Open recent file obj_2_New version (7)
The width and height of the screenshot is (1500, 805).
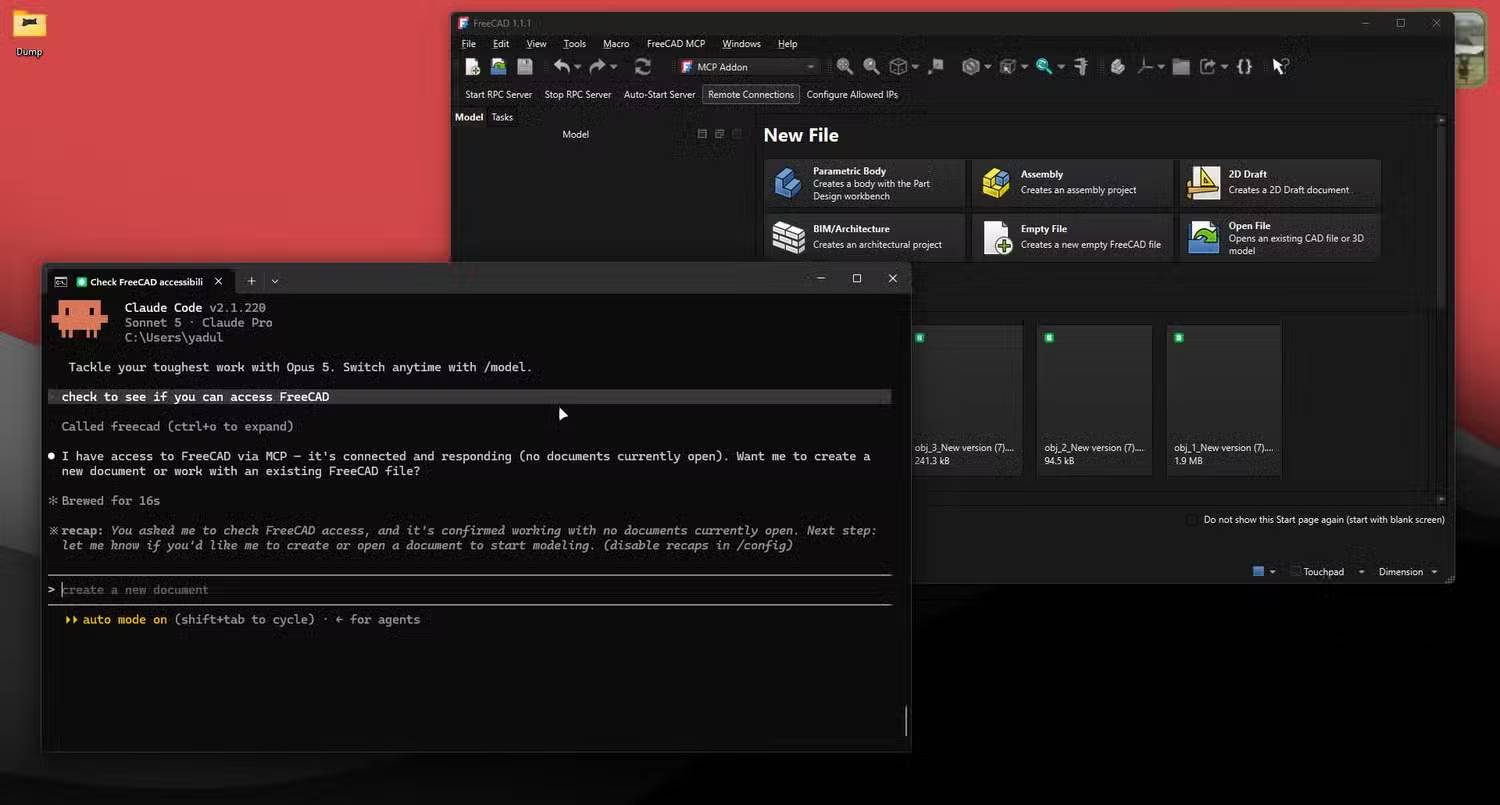[1095, 399]
